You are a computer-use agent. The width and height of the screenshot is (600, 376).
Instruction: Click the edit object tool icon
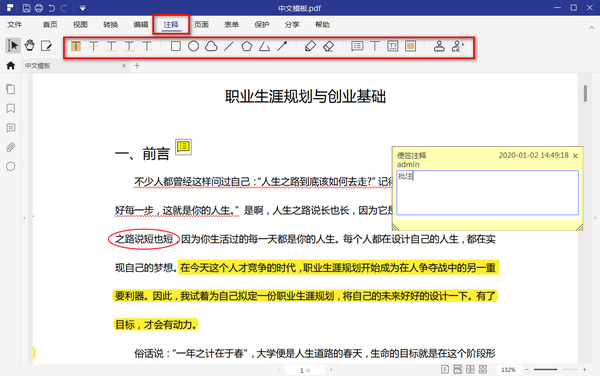(46, 46)
